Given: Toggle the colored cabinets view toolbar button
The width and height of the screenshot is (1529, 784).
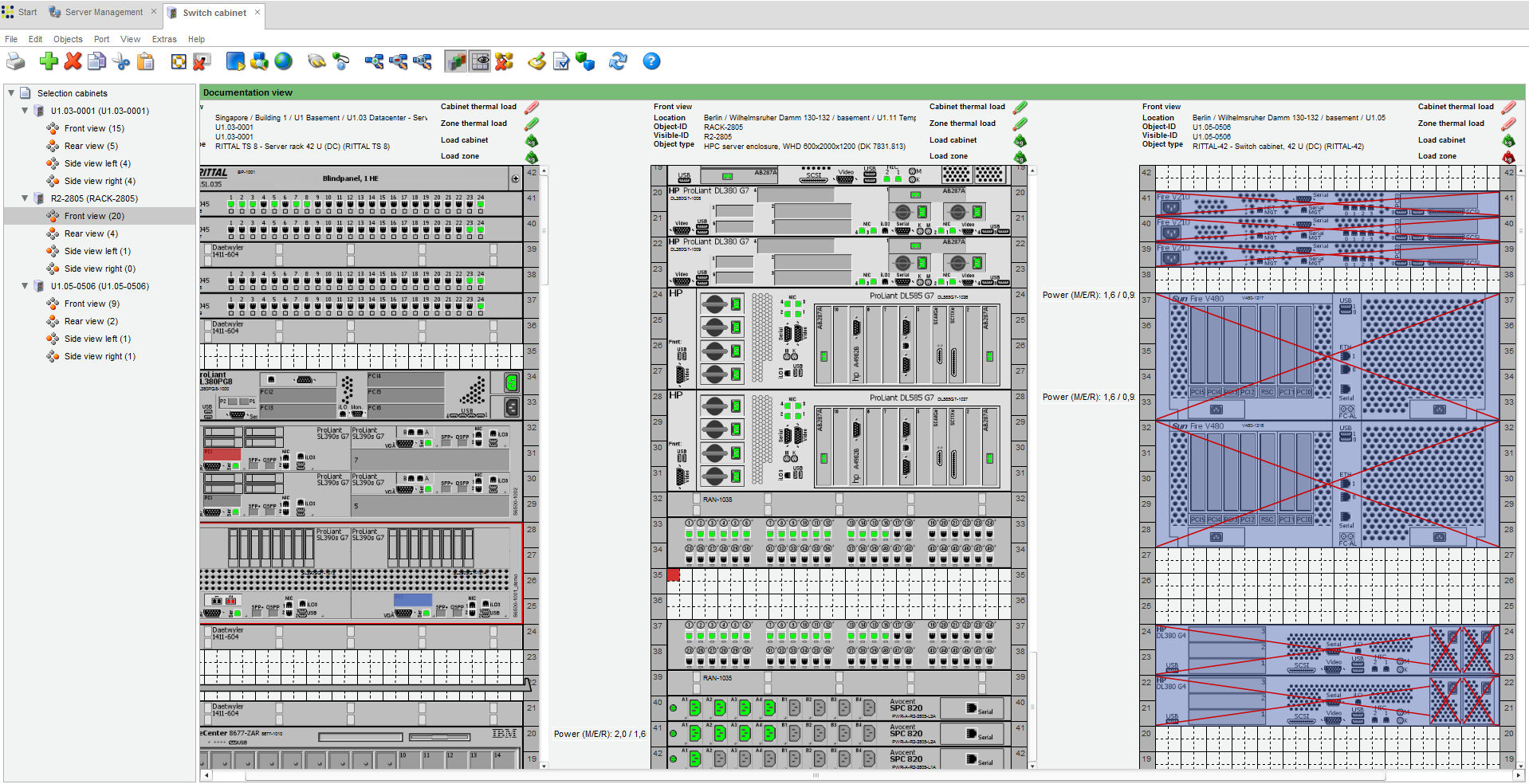Looking at the screenshot, I should coord(456,61).
